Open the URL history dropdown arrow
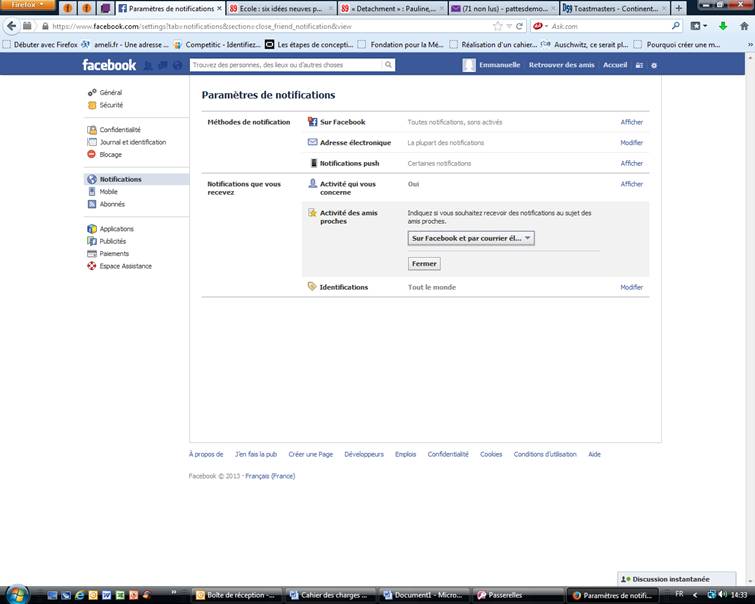 pyautogui.click(x=509, y=26)
